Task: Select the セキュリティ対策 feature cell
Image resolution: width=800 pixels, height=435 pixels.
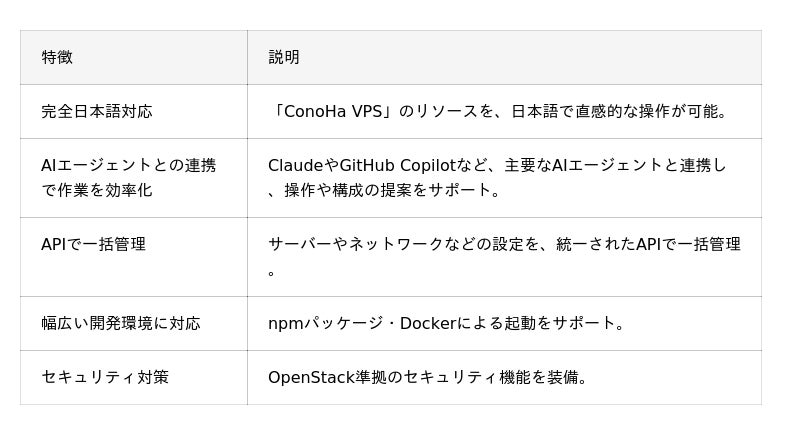Action: pos(105,377)
